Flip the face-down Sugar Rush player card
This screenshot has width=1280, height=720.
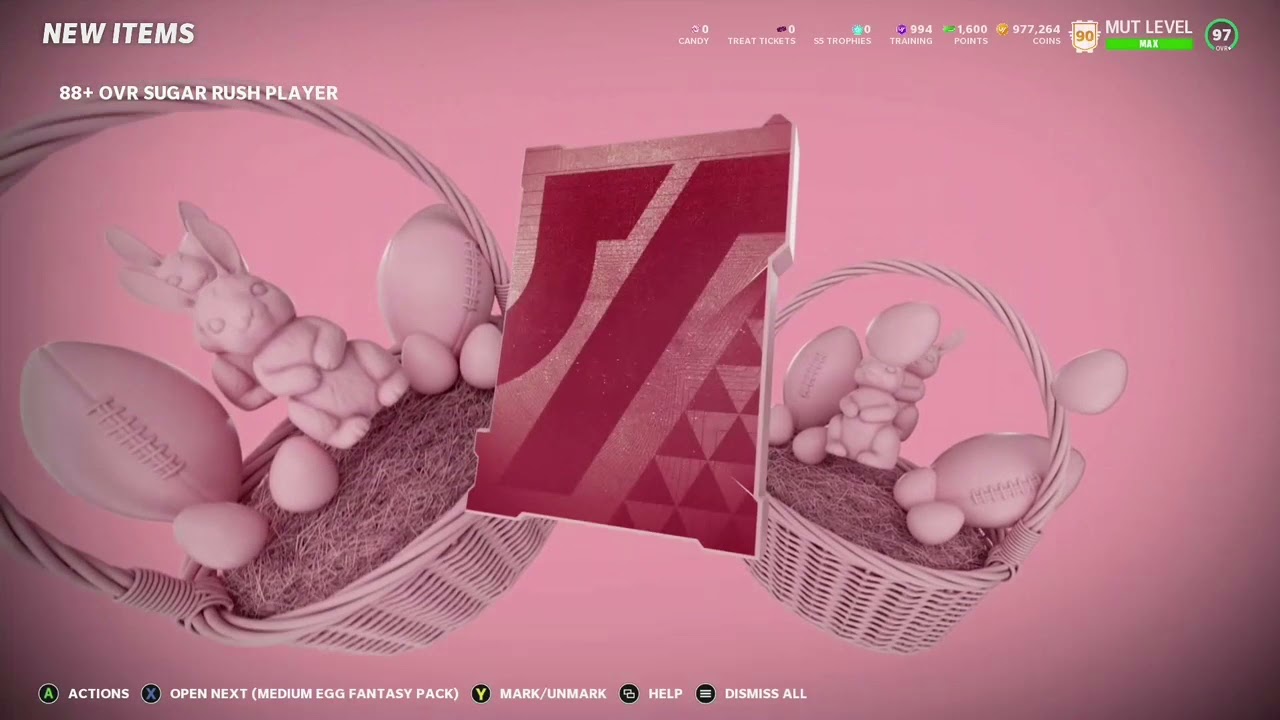point(632,335)
